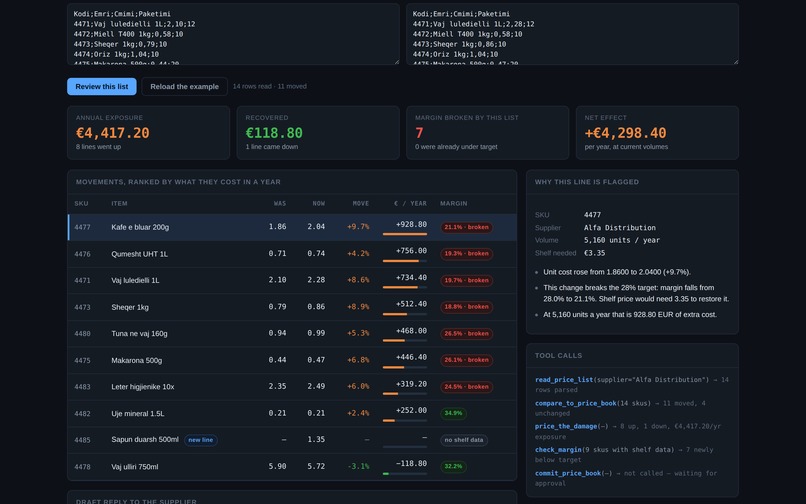Viewport: 806px width, 504px height.
Task: Click the green 34.9% margin badge
Action: click(453, 413)
